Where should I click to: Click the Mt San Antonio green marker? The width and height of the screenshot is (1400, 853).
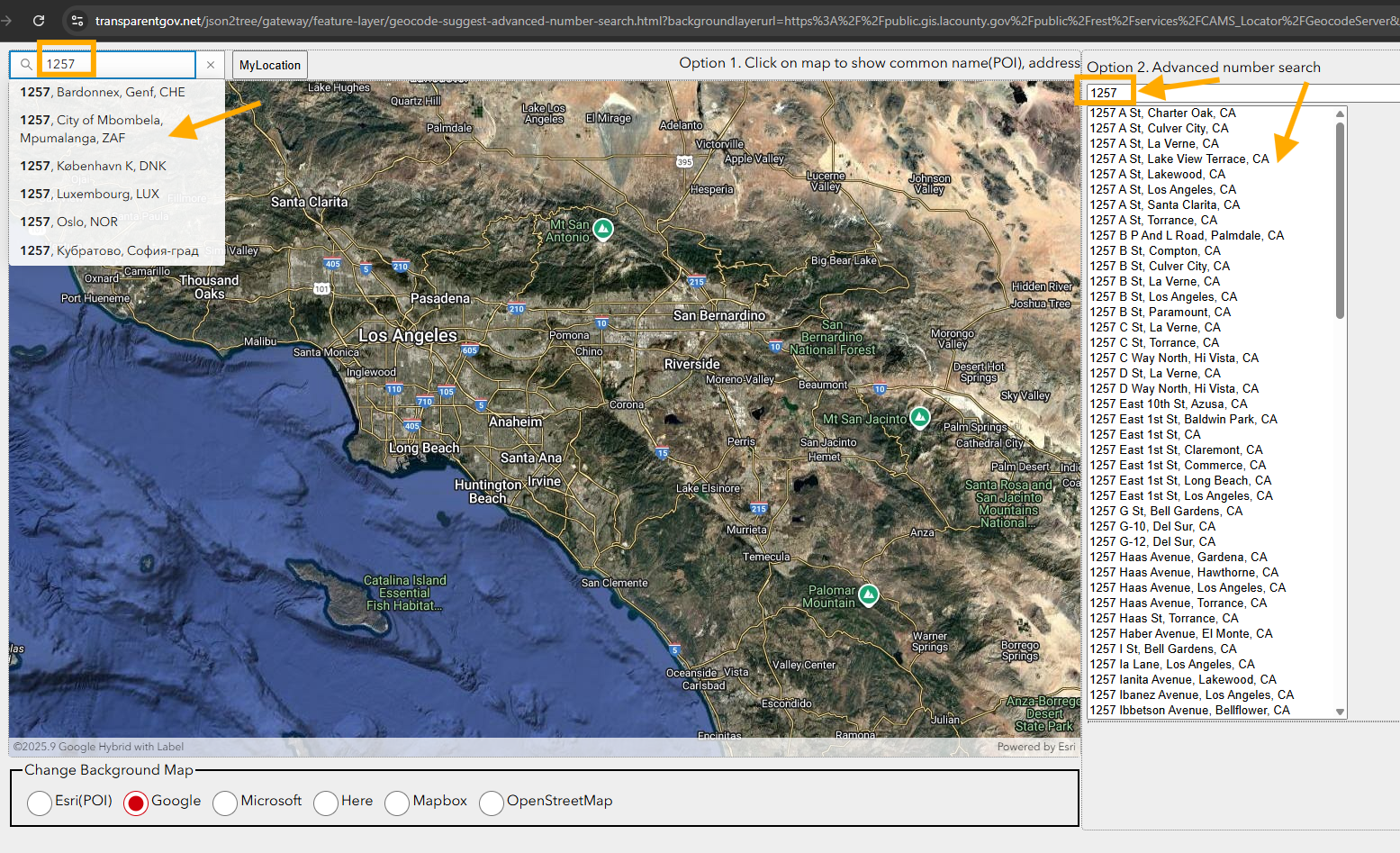603,229
